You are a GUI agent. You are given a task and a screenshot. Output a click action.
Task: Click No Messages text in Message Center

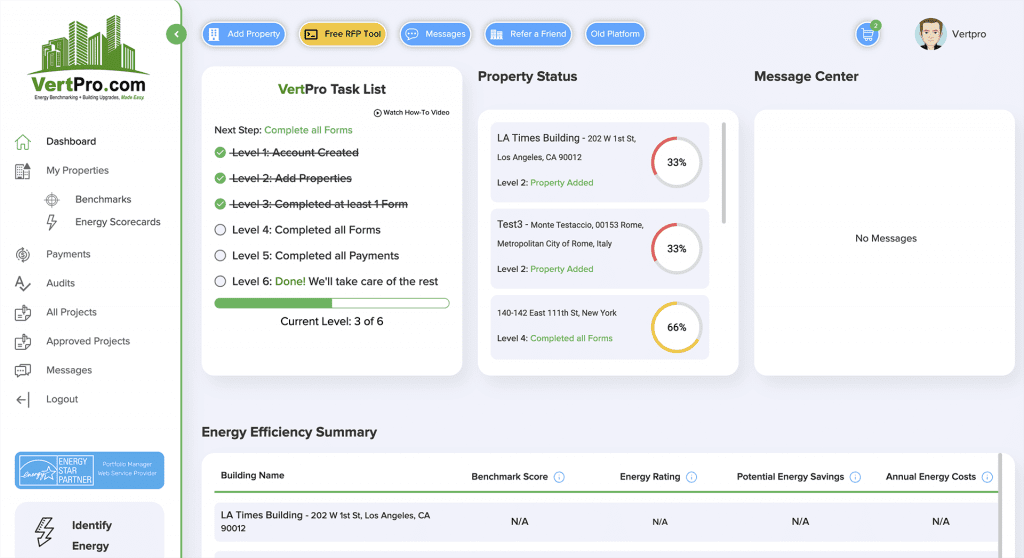pos(886,238)
